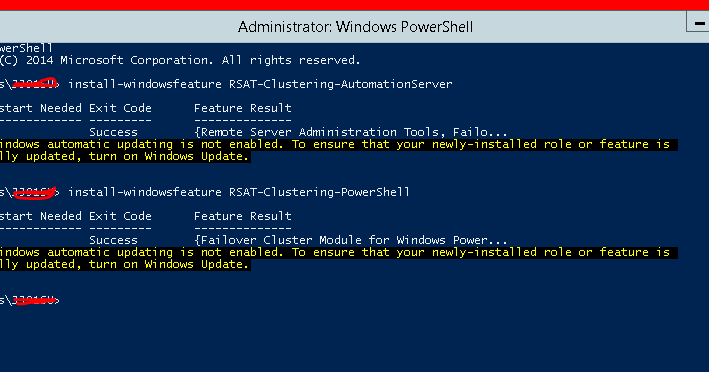Viewport: 709px width, 372px height.
Task: Click the second Feature Result column header
Action: [243, 217]
